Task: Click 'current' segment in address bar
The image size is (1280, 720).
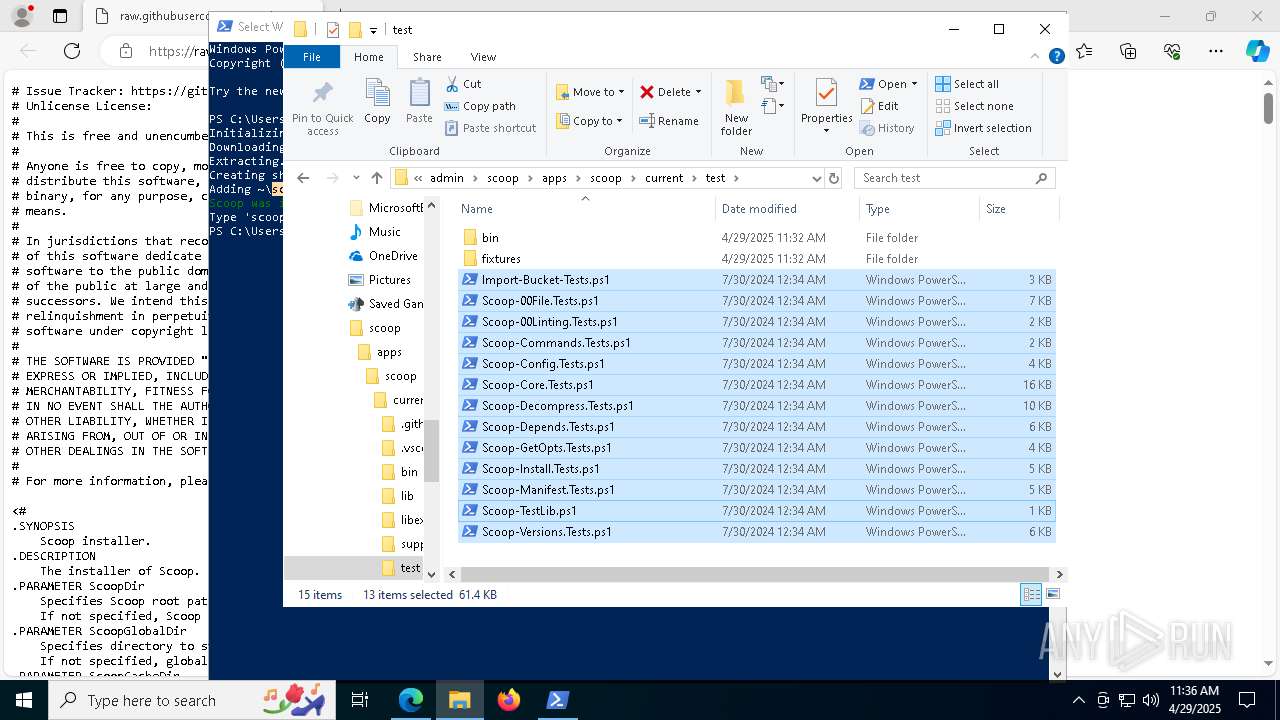Action: (x=664, y=178)
